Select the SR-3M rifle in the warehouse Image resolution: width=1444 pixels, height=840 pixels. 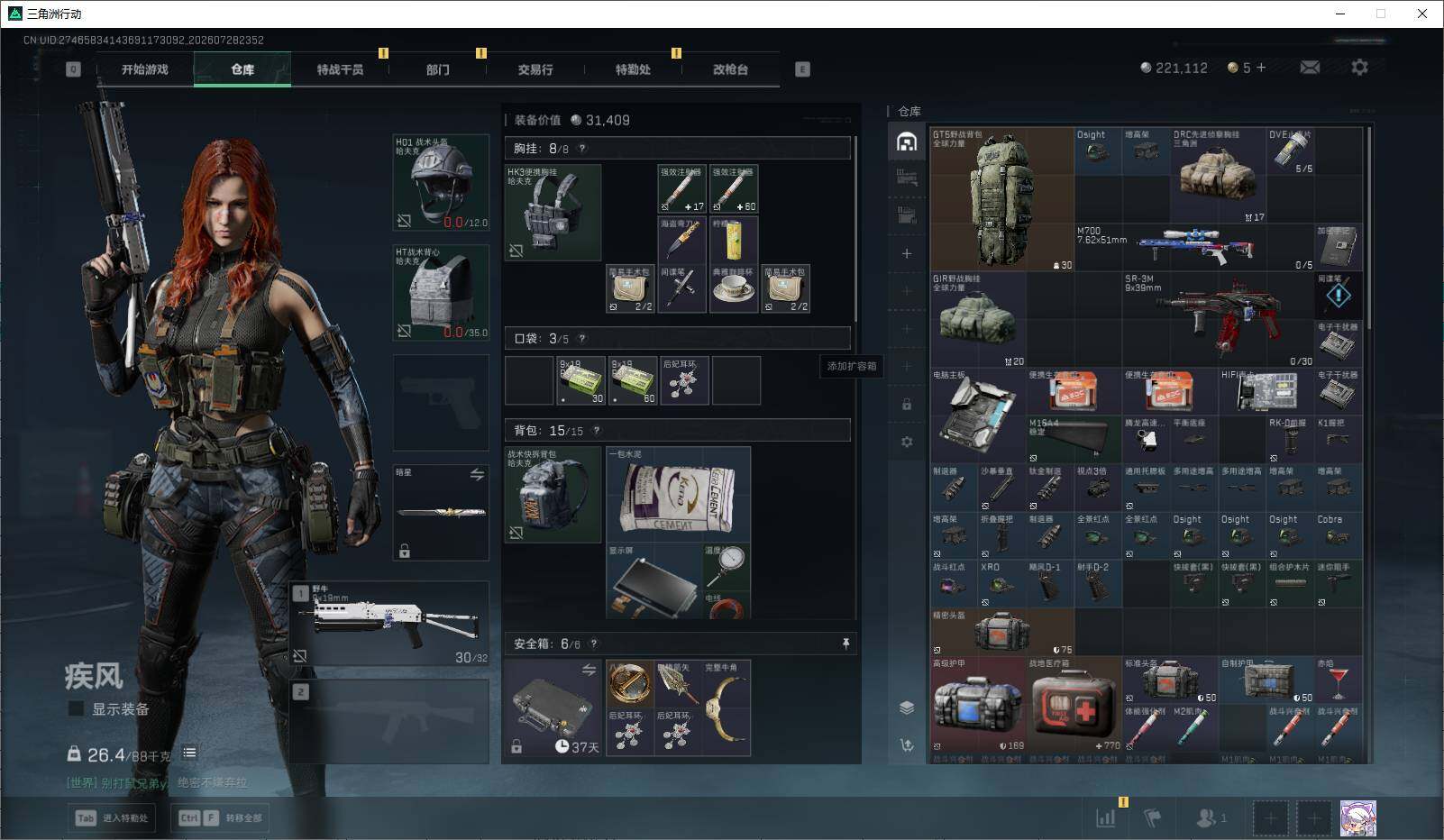tap(1219, 320)
